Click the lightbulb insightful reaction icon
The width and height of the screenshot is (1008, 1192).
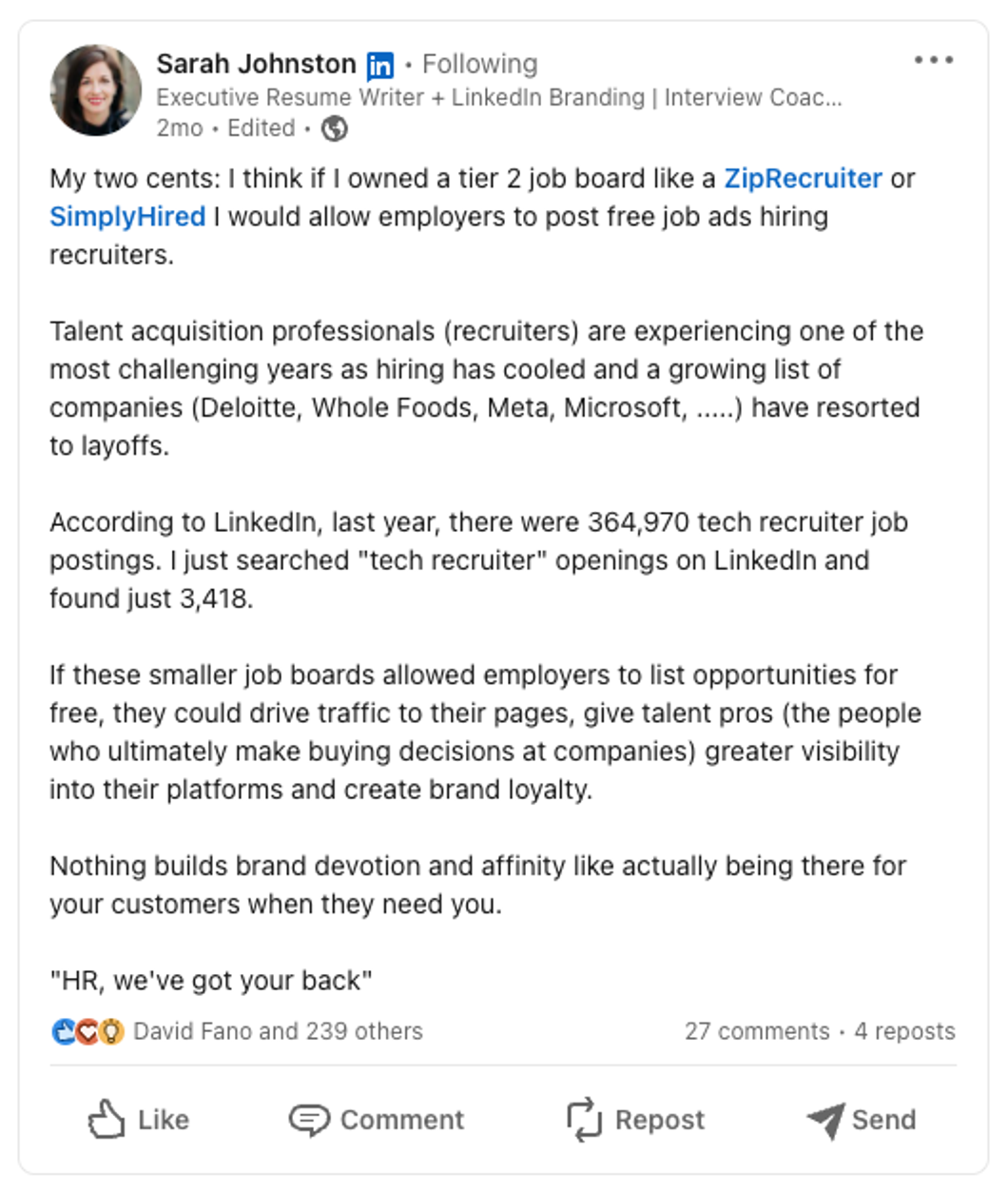pos(111,1031)
